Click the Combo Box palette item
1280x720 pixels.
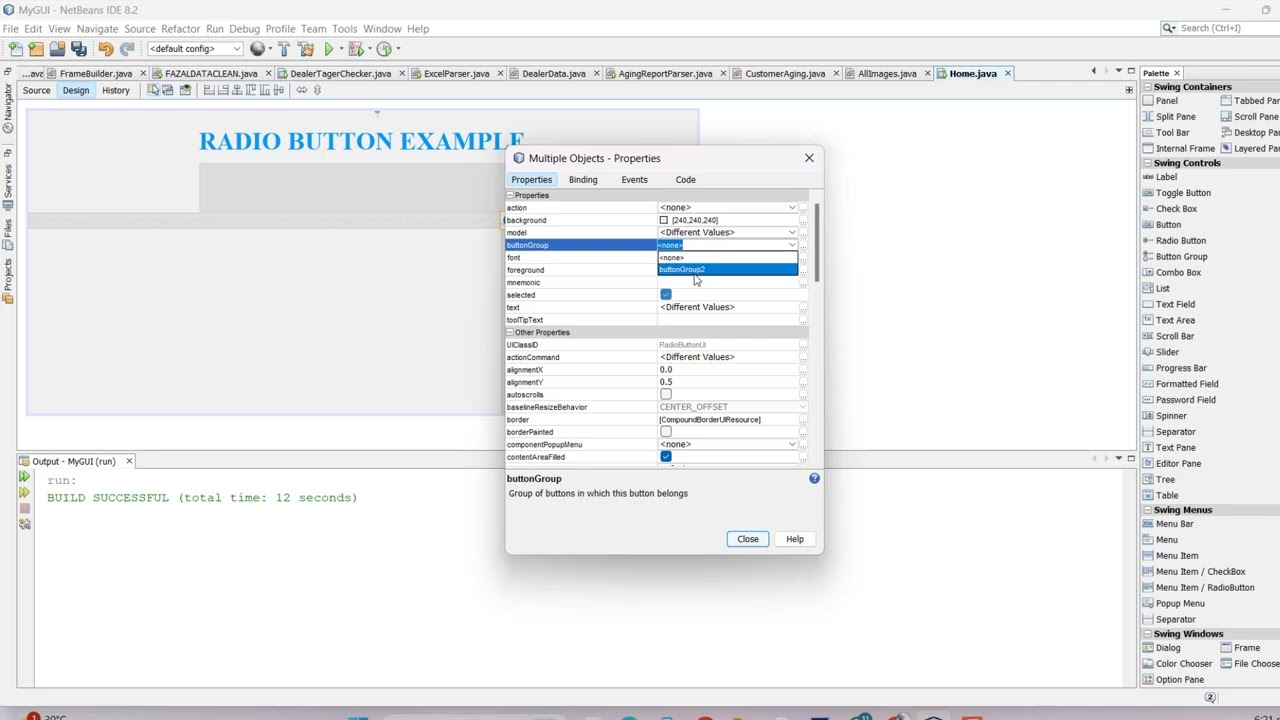tap(1178, 272)
